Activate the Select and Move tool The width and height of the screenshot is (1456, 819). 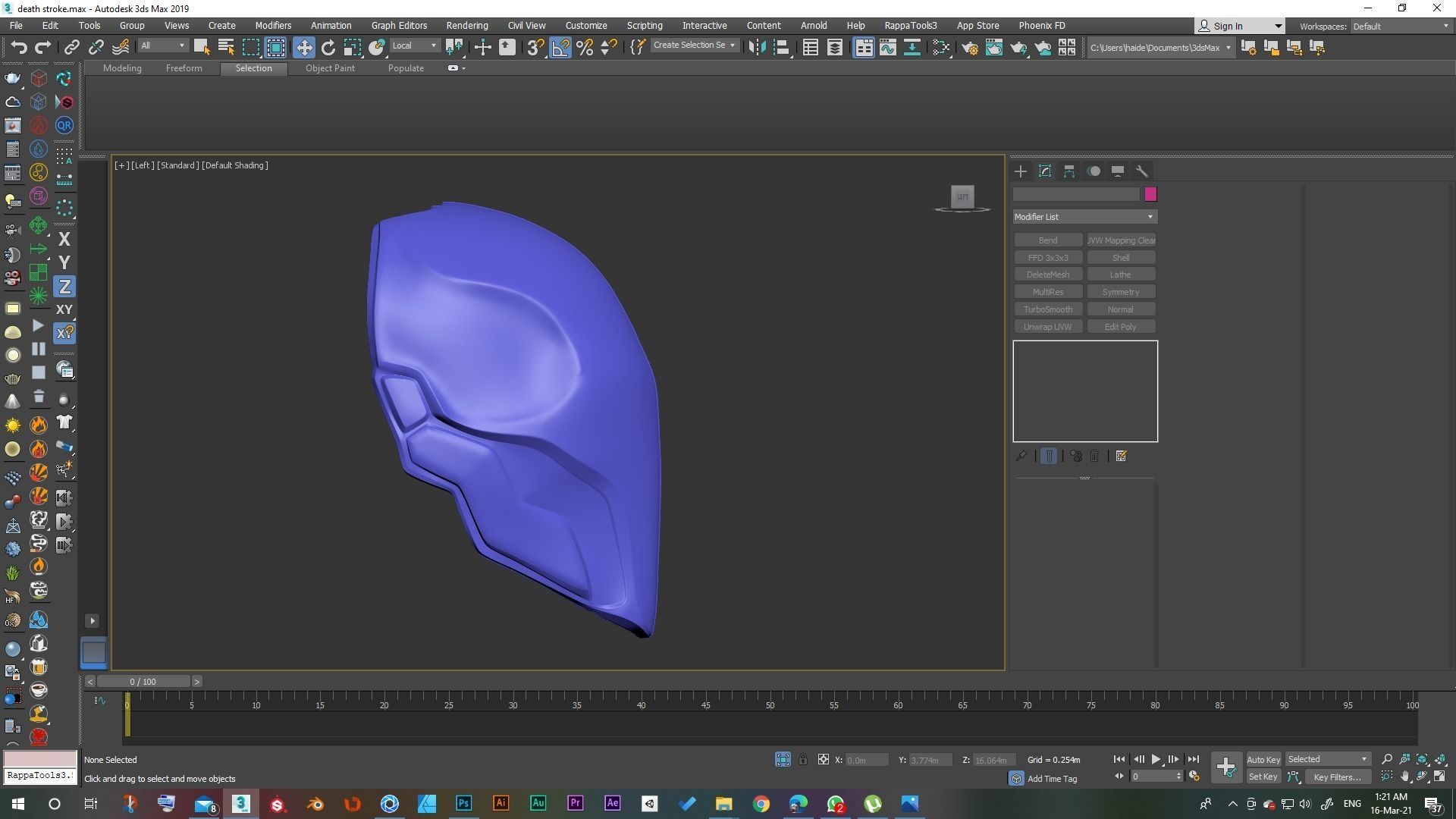[x=303, y=48]
